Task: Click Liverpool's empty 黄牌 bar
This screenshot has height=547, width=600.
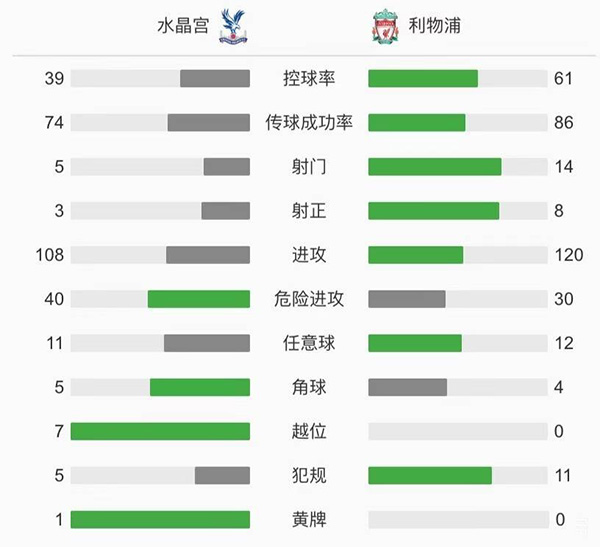Action: (x=458, y=519)
